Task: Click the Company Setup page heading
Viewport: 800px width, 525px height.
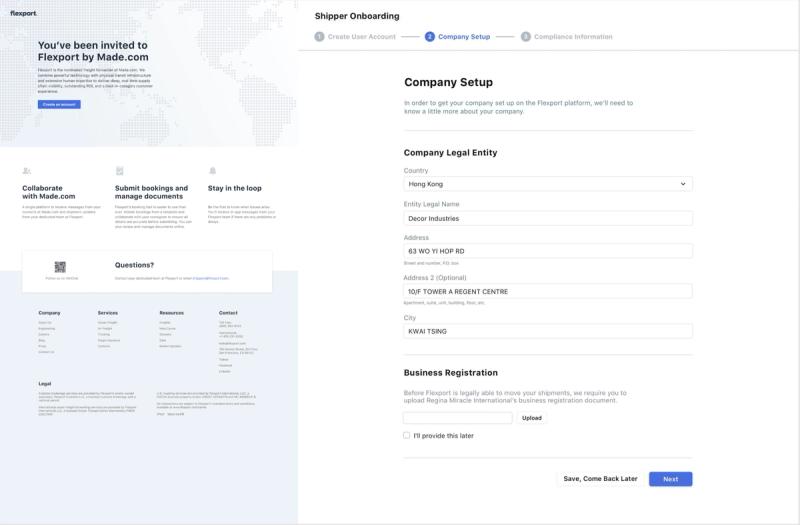Action: (448, 82)
